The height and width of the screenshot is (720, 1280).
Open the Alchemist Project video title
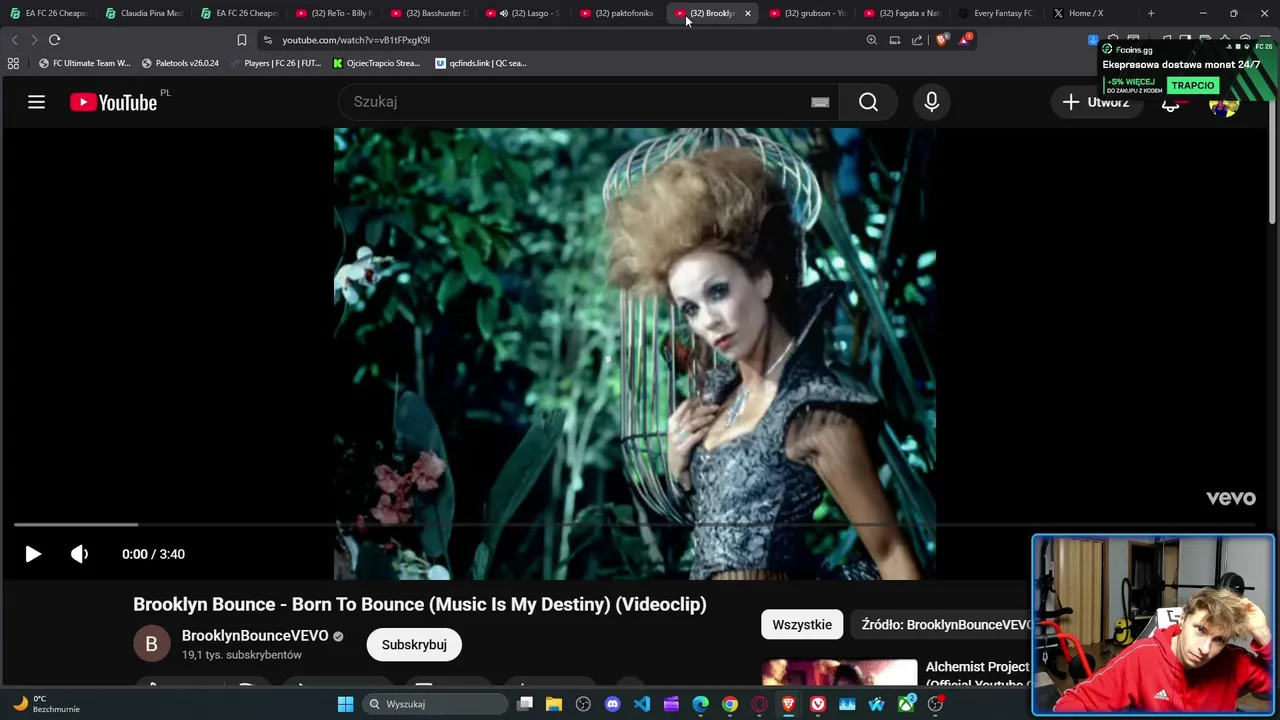click(x=977, y=675)
